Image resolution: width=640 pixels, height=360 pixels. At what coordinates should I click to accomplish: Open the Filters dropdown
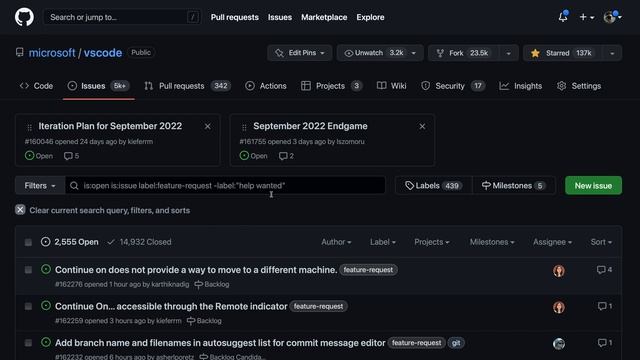pyautogui.click(x=40, y=186)
